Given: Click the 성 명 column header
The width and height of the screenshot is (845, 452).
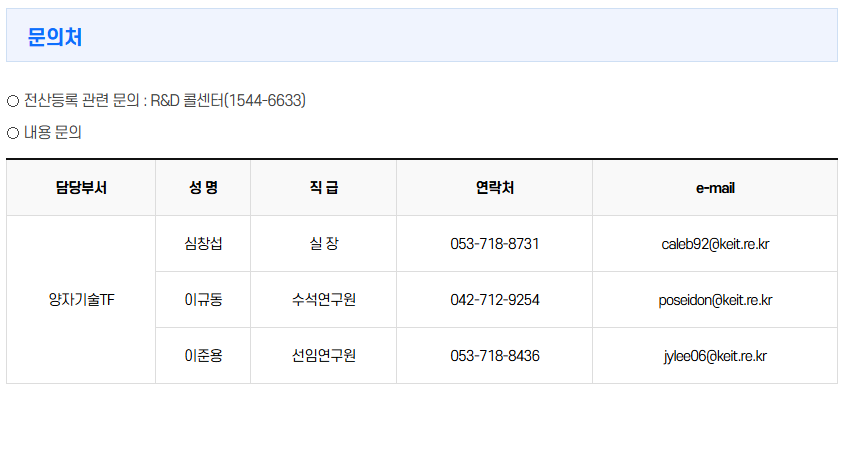Looking at the screenshot, I should (203, 188).
